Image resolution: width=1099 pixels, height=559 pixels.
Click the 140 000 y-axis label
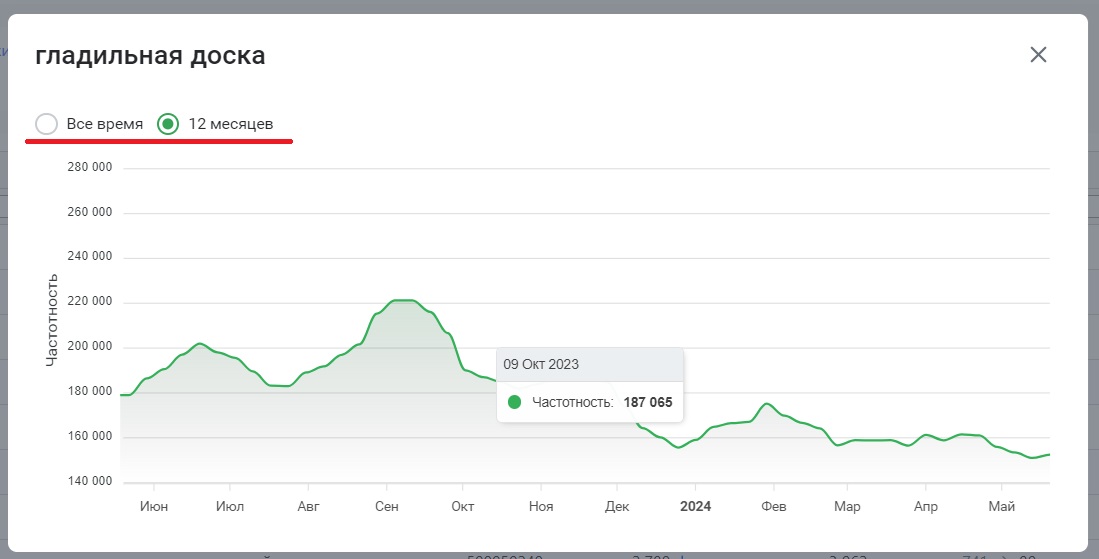pyautogui.click(x=89, y=482)
